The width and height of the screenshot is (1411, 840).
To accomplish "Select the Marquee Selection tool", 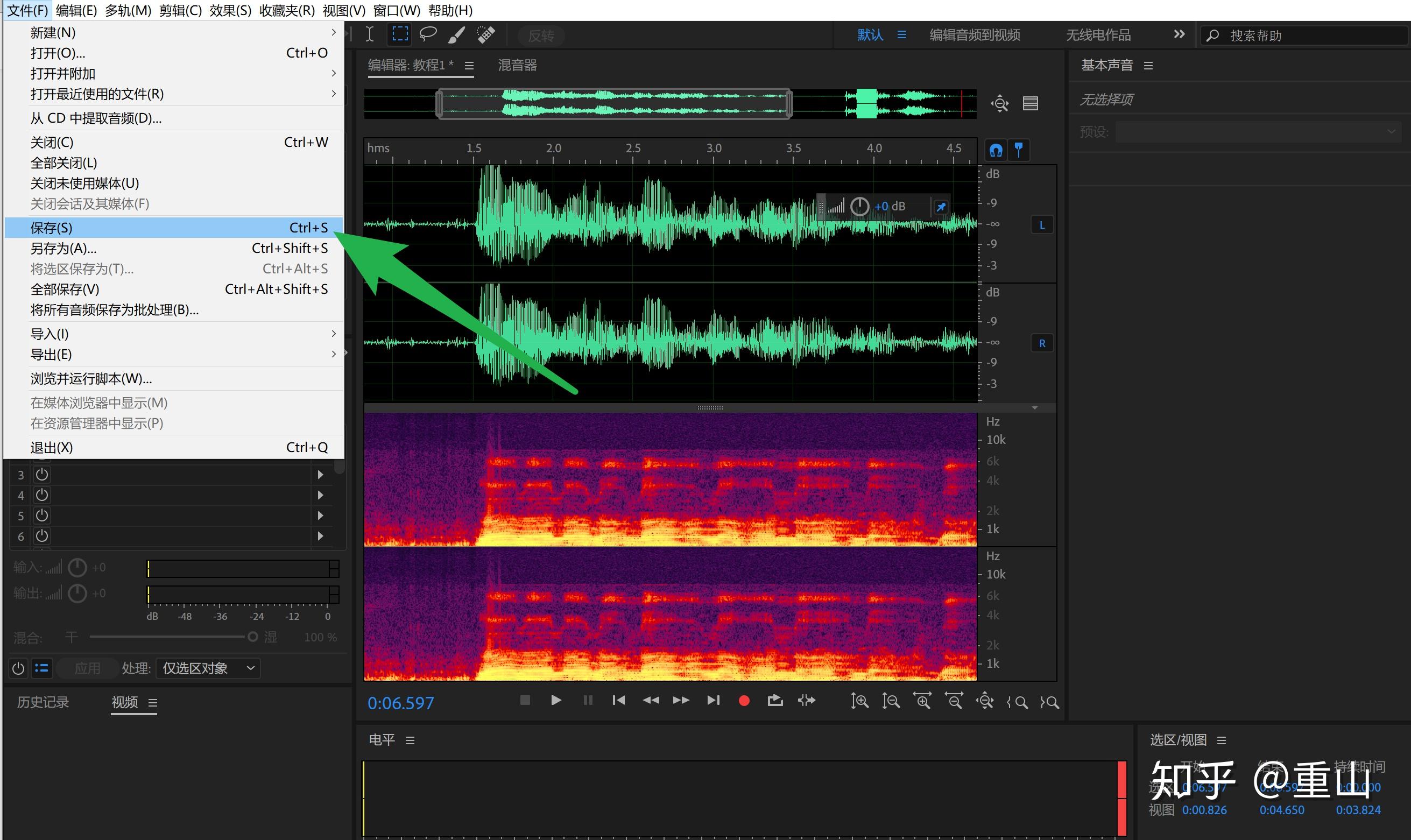I will tap(400, 34).
